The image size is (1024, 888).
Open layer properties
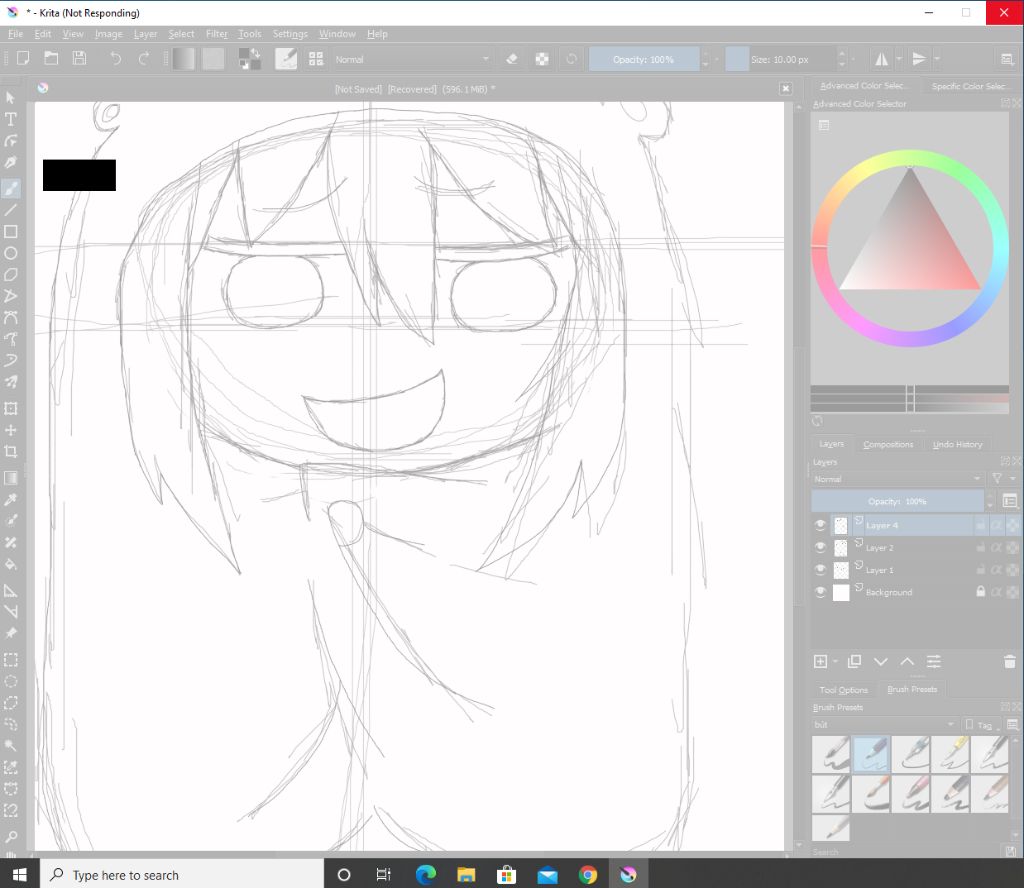tap(934, 661)
